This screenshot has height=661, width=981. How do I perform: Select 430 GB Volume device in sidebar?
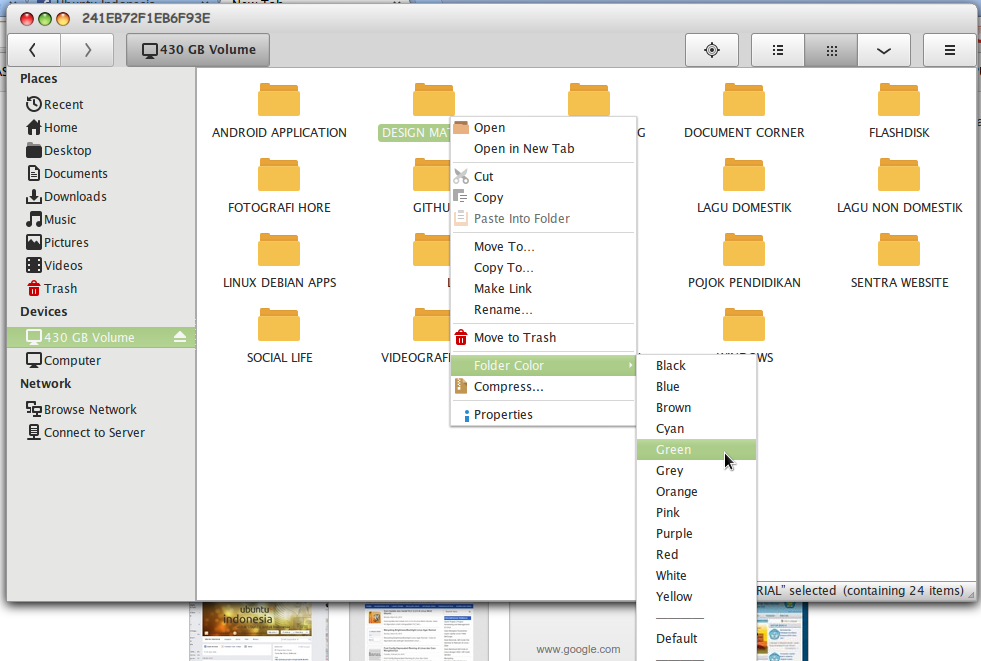(x=101, y=338)
